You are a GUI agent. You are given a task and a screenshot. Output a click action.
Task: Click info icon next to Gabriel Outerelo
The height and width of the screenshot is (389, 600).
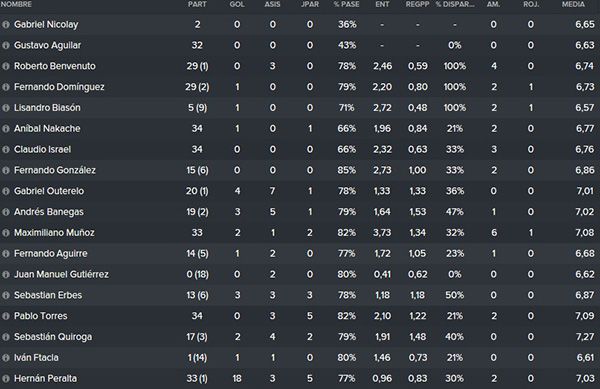(x=6, y=191)
